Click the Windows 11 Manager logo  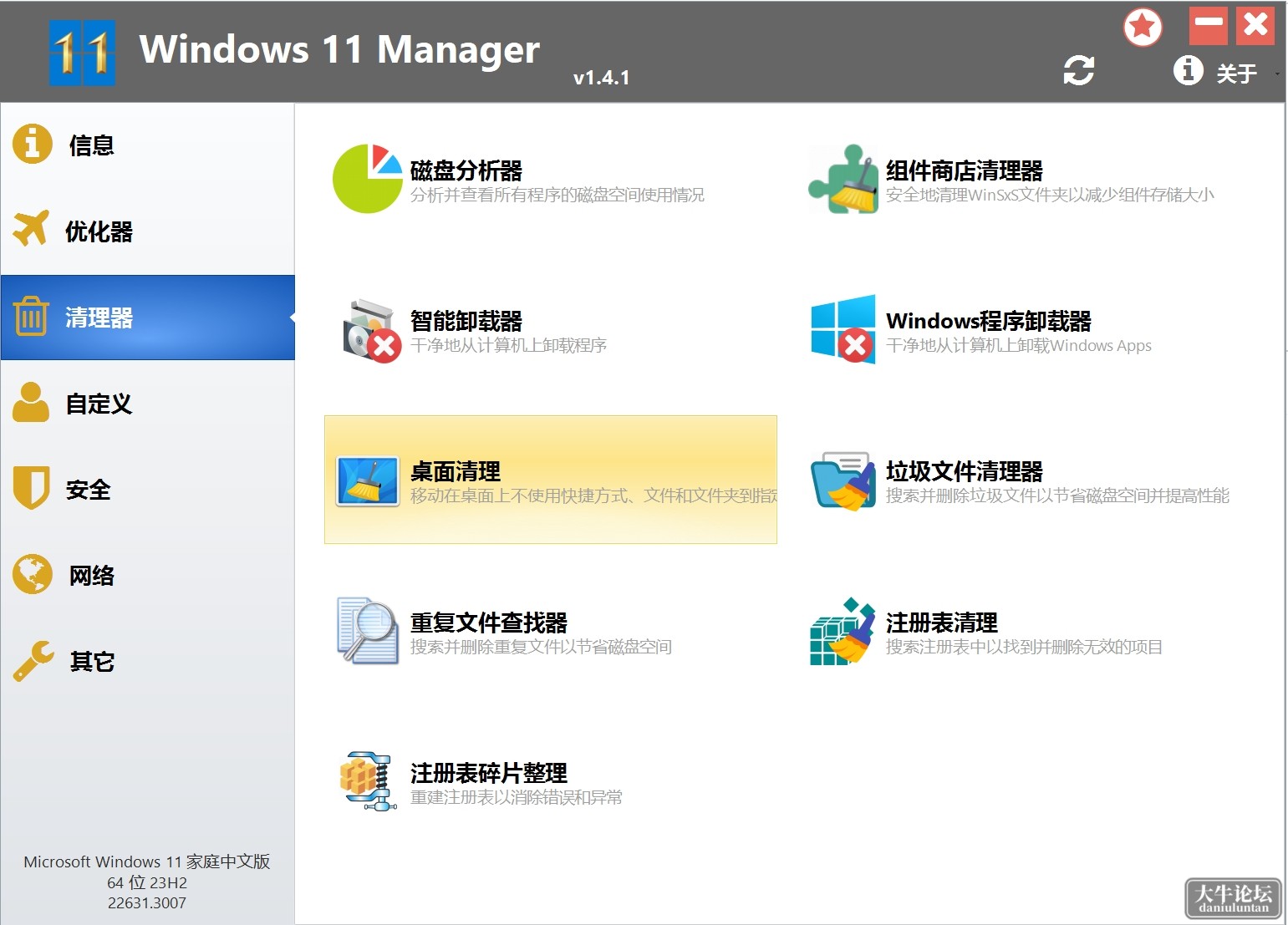(82, 53)
